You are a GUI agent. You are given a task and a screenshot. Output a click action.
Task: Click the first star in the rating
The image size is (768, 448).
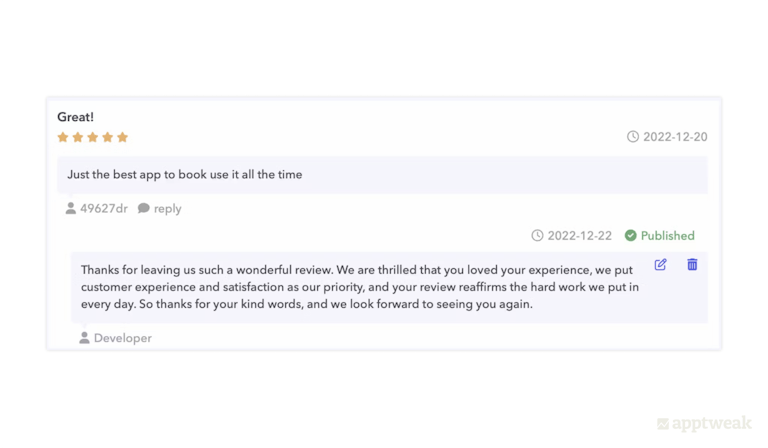tap(63, 137)
